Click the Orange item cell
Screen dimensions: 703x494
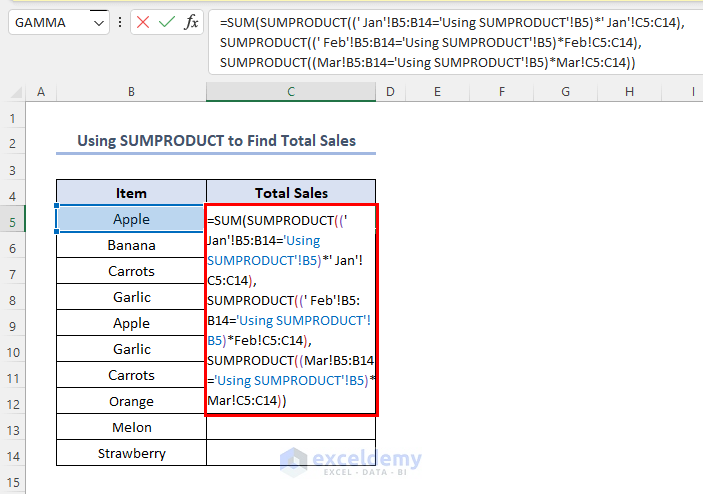pyautogui.click(x=131, y=401)
